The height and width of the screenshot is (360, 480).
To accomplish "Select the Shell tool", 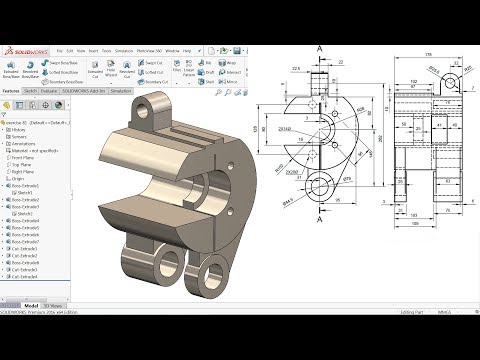I will (206, 82).
